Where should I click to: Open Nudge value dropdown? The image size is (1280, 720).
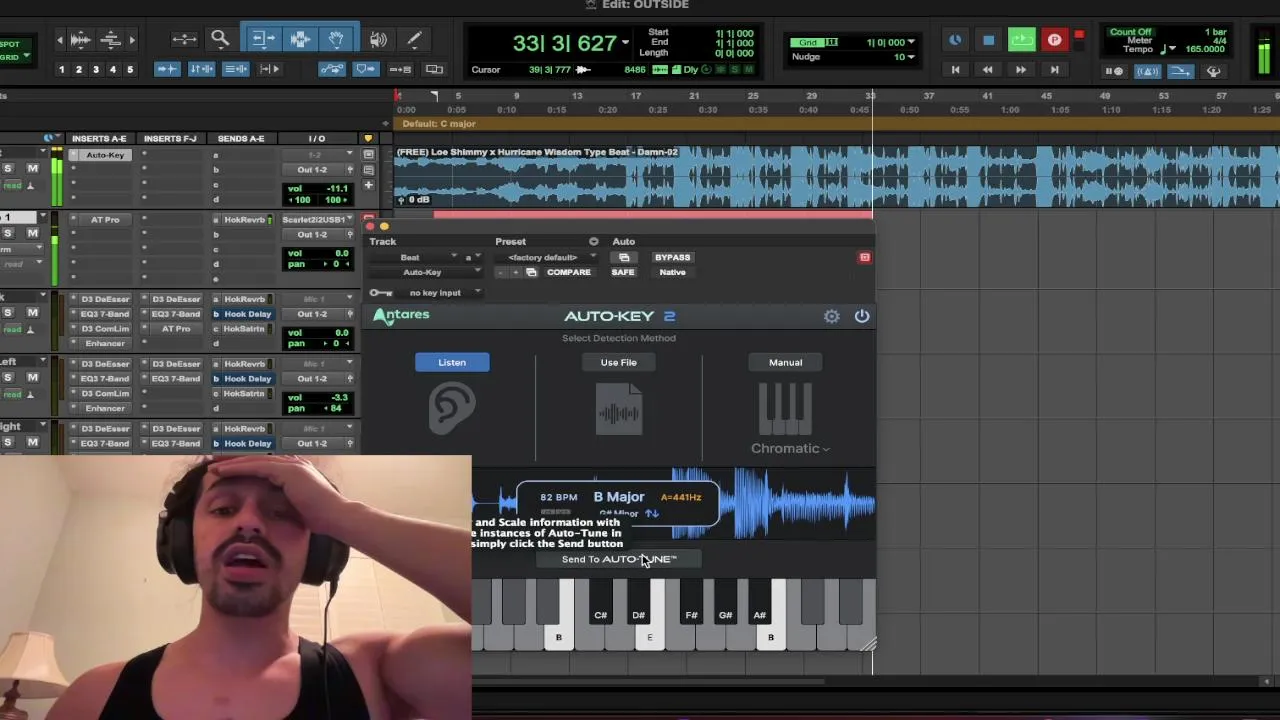click(911, 57)
